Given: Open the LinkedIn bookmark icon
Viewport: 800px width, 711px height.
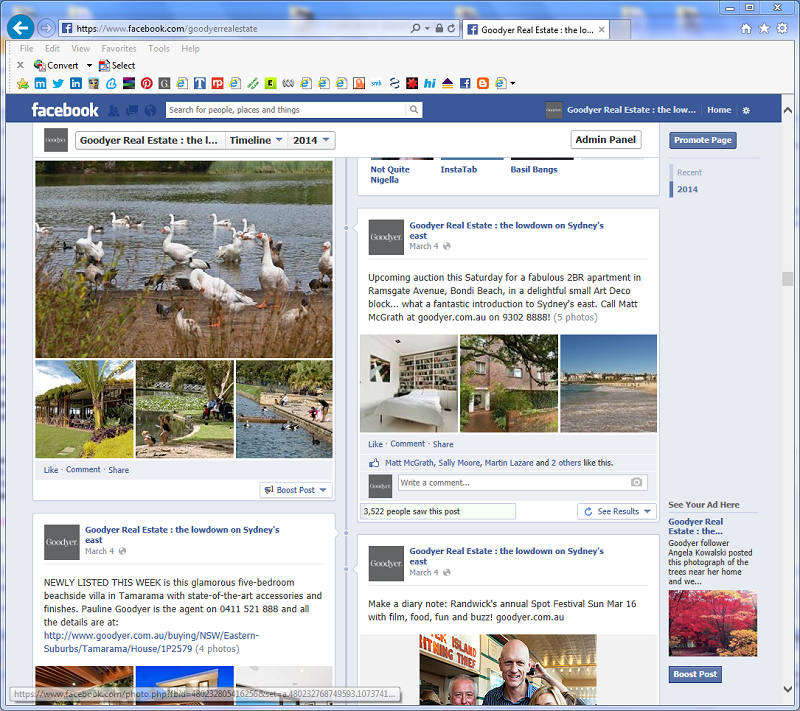Looking at the screenshot, I should tap(76, 83).
